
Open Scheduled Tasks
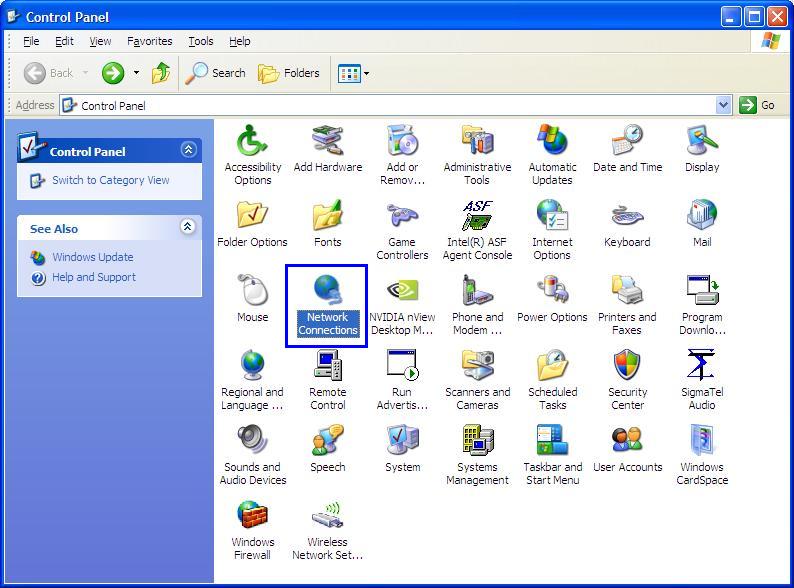pyautogui.click(x=552, y=379)
